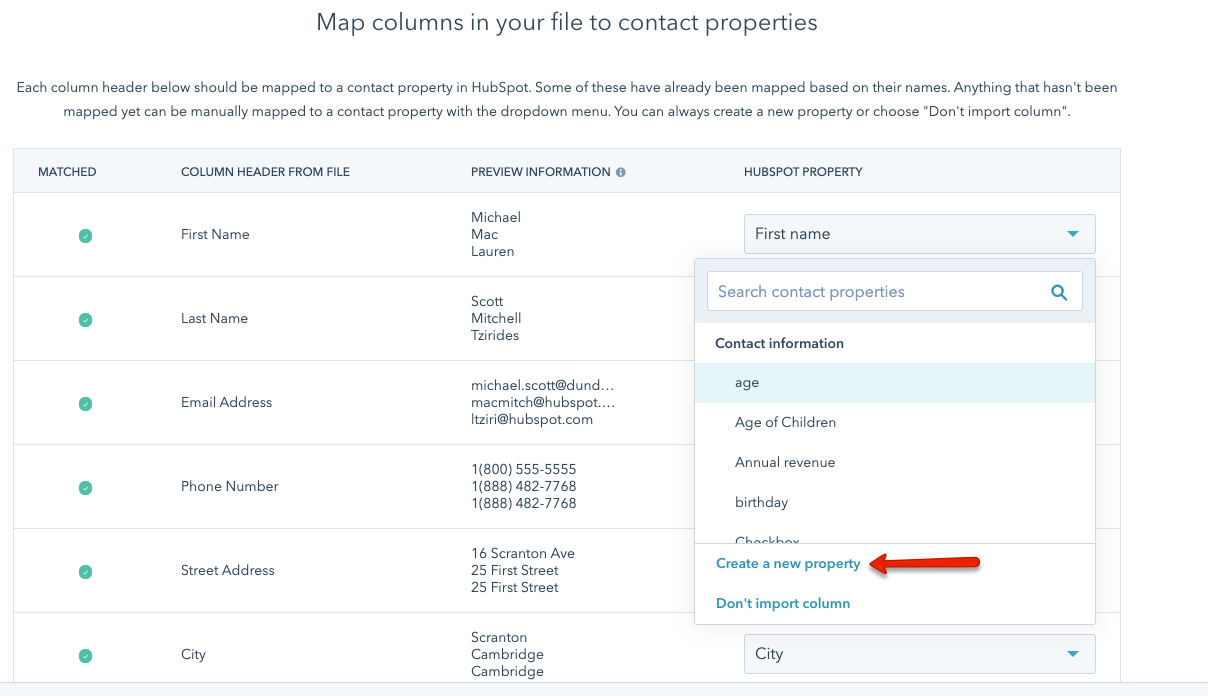Open the First name property dropdown

[x=919, y=234]
